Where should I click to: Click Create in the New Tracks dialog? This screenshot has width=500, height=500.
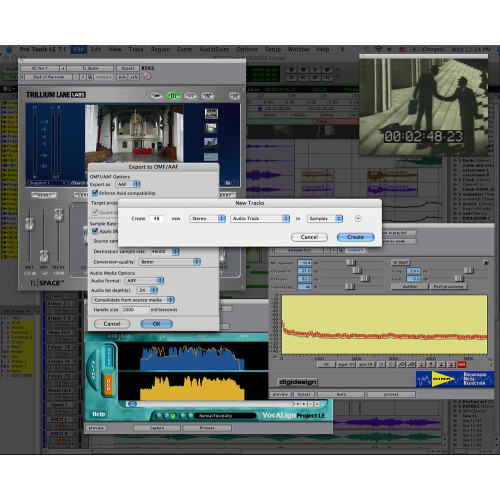(x=356, y=237)
